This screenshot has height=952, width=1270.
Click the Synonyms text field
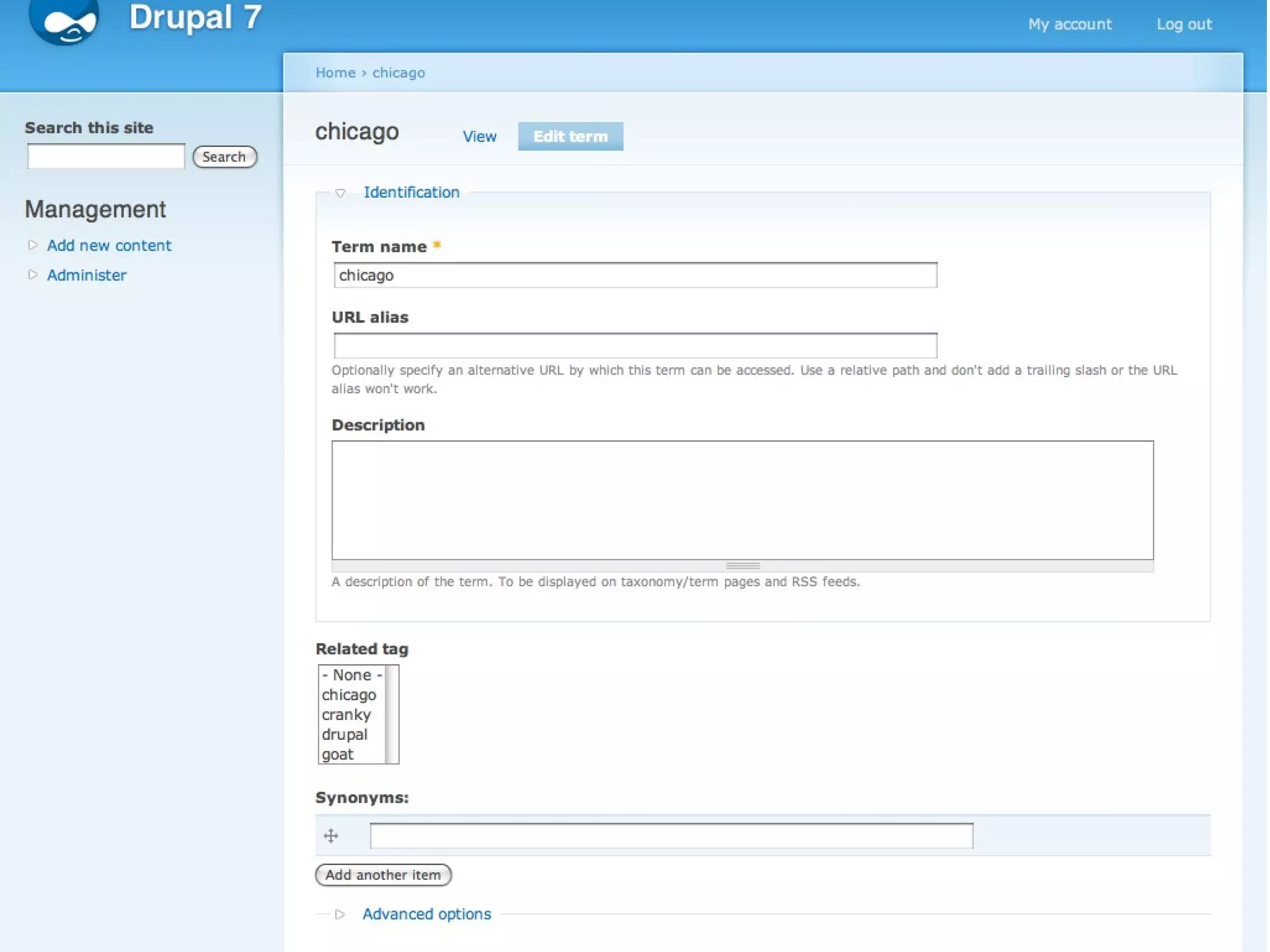671,835
